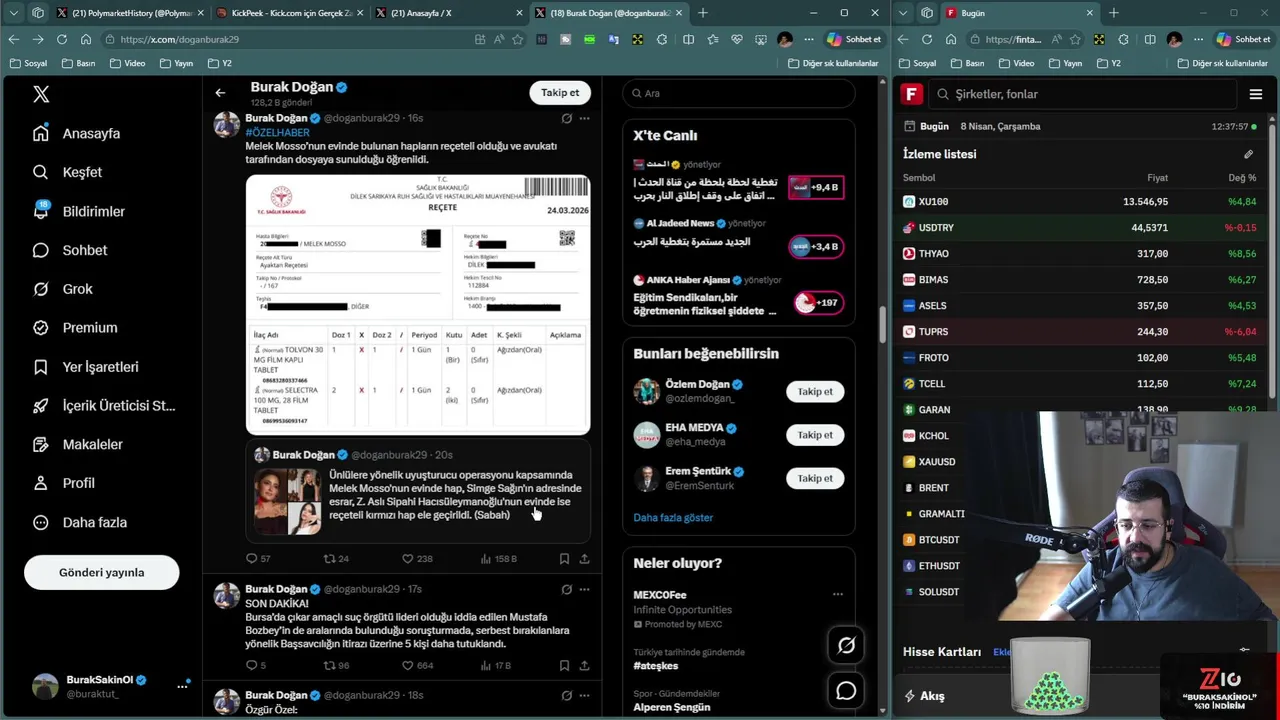Repost the SON DAKİKA post with 96 reposts
The height and width of the screenshot is (720, 1280).
[336, 665]
